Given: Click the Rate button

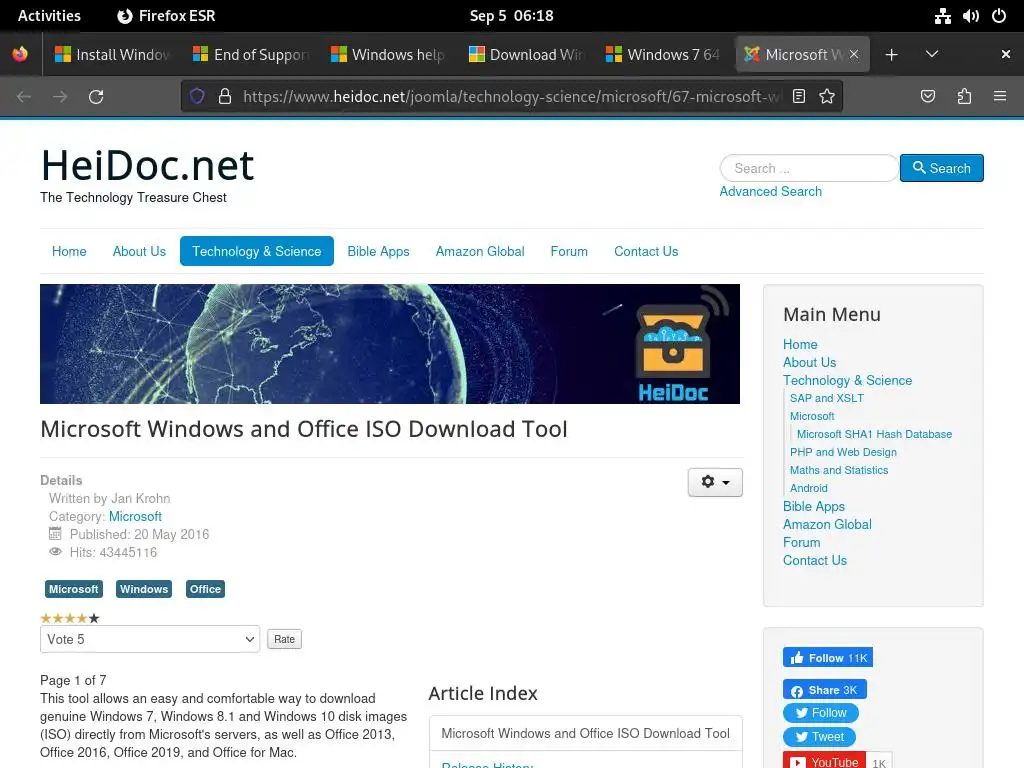Looking at the screenshot, I should click(284, 639).
